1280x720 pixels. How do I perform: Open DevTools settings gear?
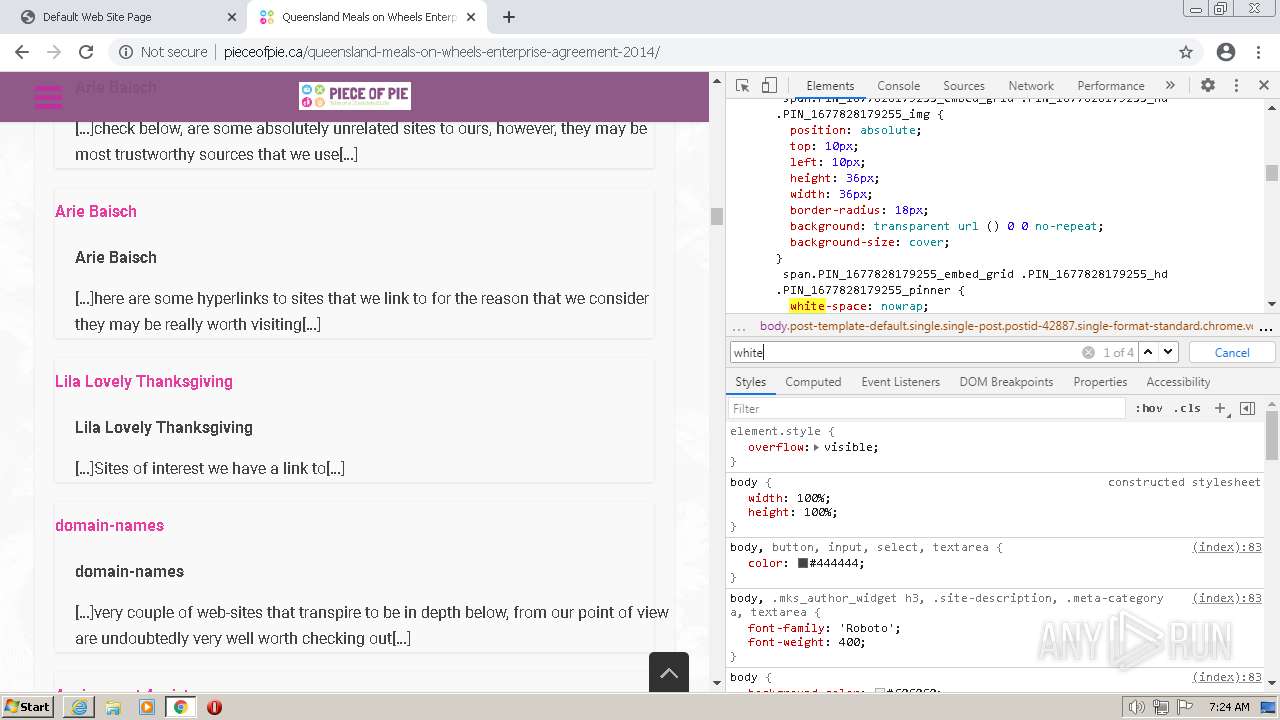[1208, 86]
